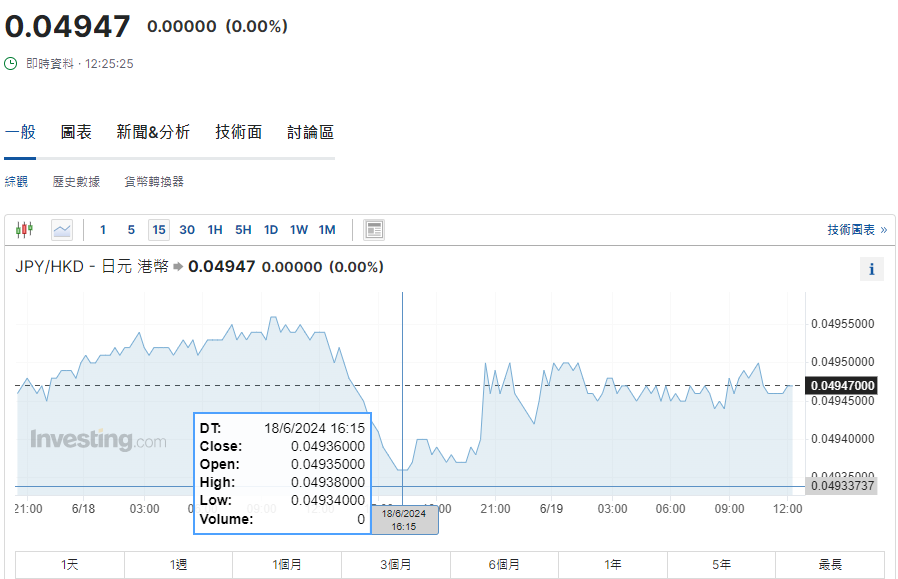Click the 0.04947000 price marker on axis

click(x=842, y=386)
